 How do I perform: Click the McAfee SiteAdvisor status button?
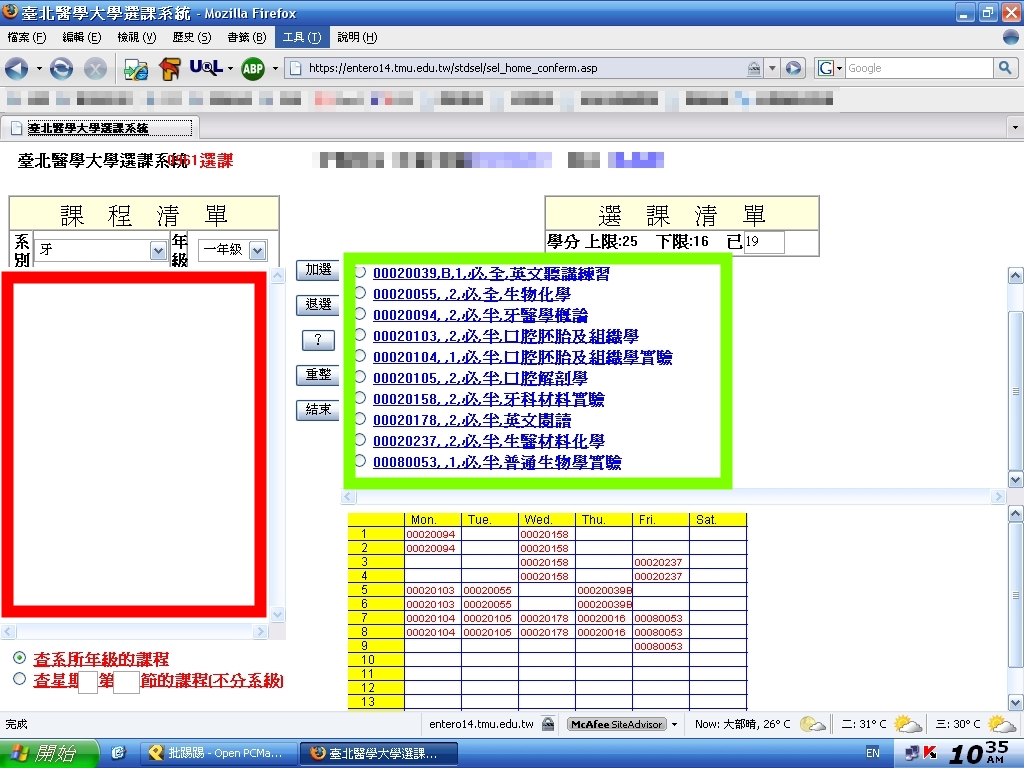point(617,724)
